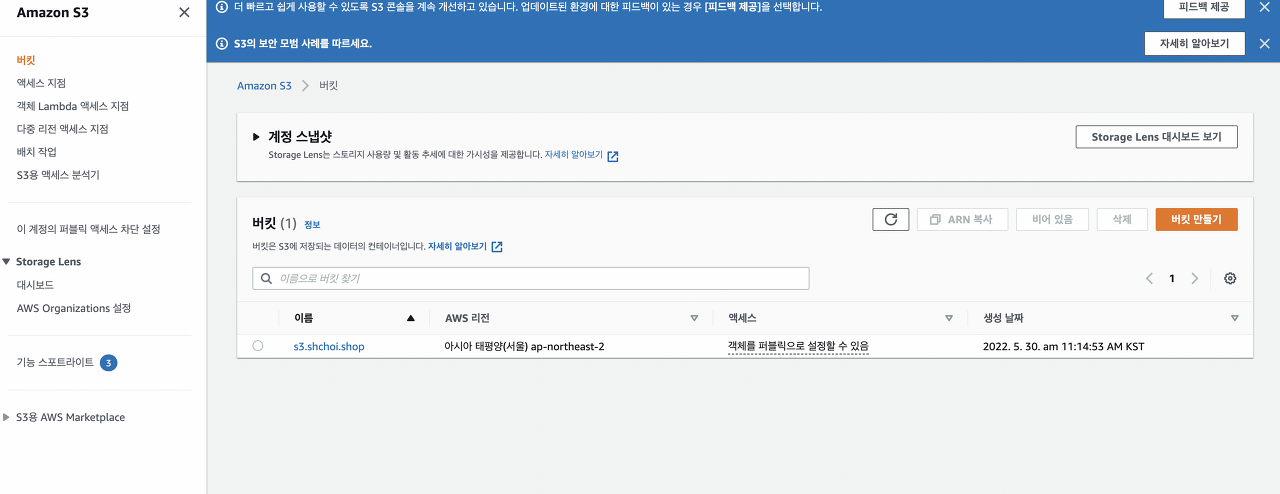Open 버킷 in the sidebar
This screenshot has width=1280, height=494.
[x=26, y=60]
